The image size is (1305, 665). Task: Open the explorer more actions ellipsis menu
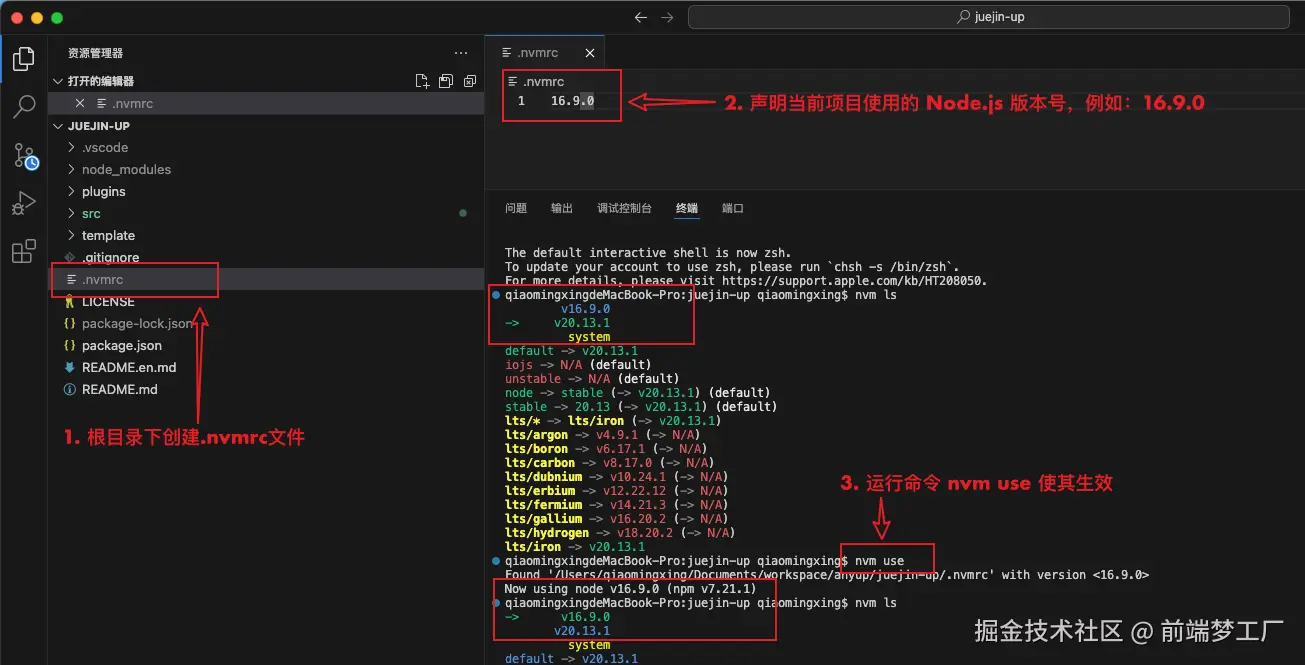[x=461, y=53]
